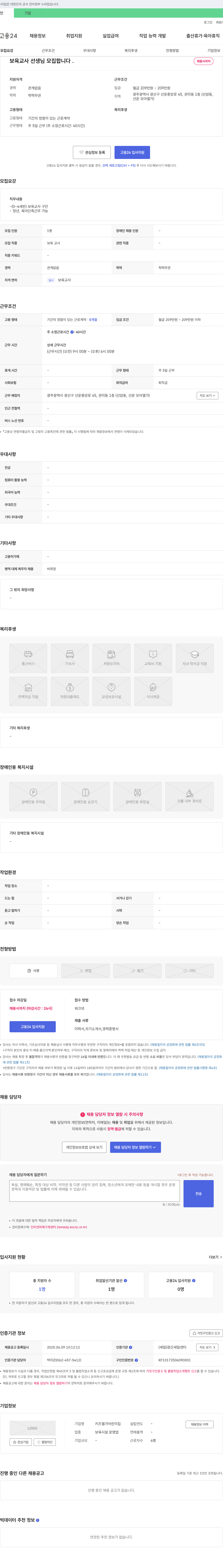Select the 식사제공 icon
This screenshot has width=223, height=1568.
click(153, 691)
